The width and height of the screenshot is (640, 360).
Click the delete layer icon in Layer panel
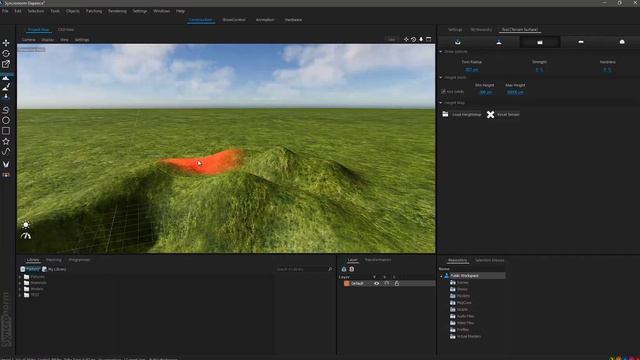pyautogui.click(x=351, y=269)
